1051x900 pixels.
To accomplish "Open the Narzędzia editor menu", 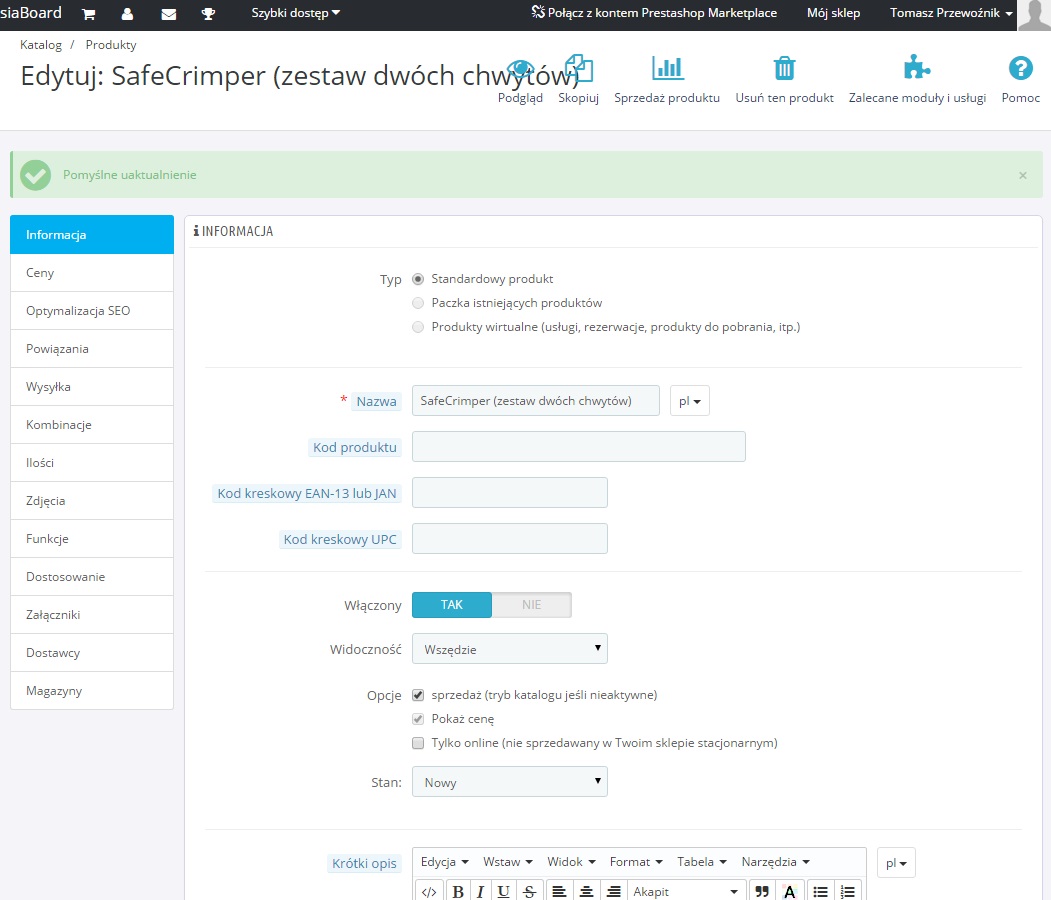I will (x=776, y=862).
